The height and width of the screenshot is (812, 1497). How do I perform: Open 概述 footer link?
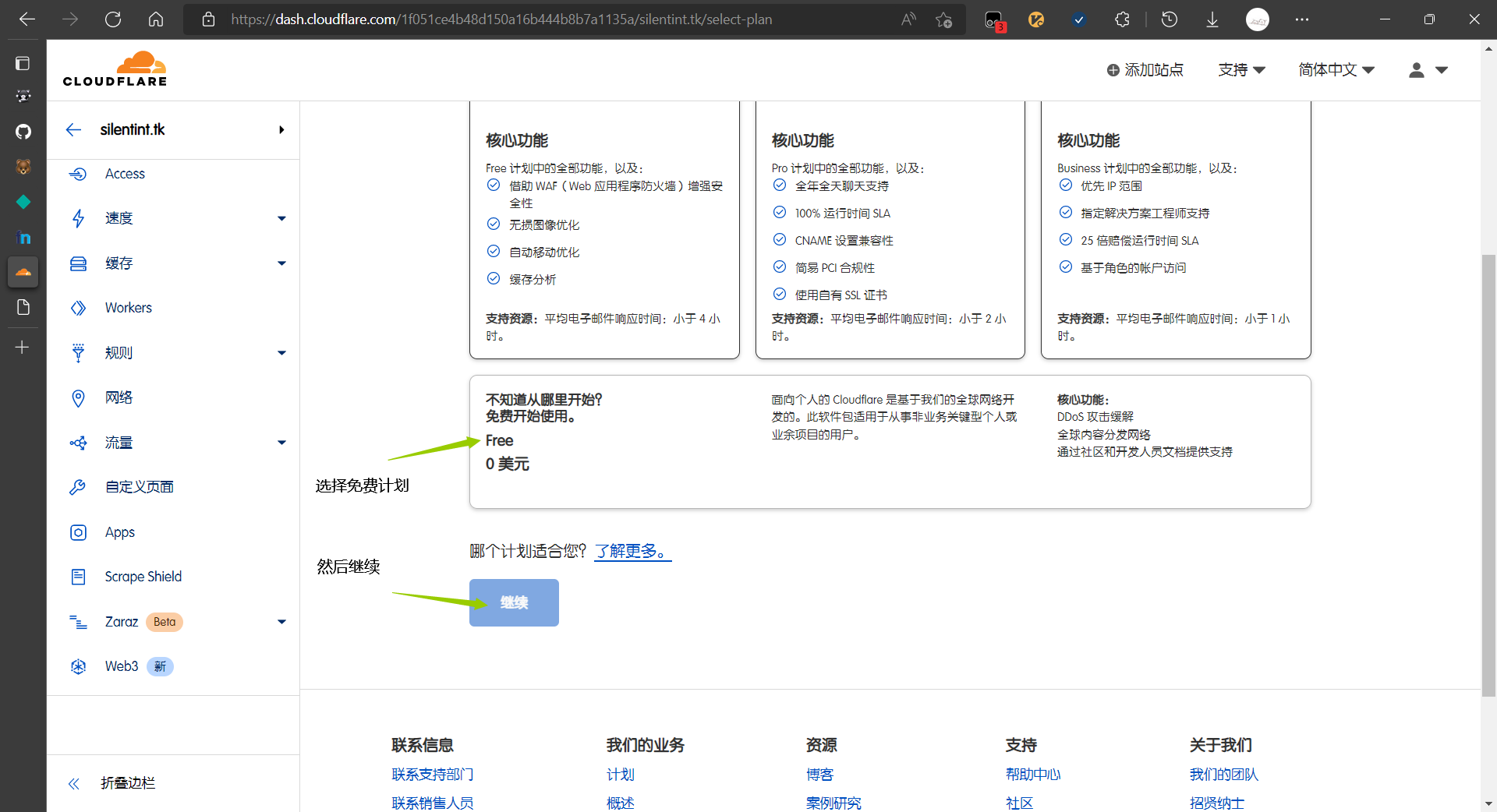point(621,803)
